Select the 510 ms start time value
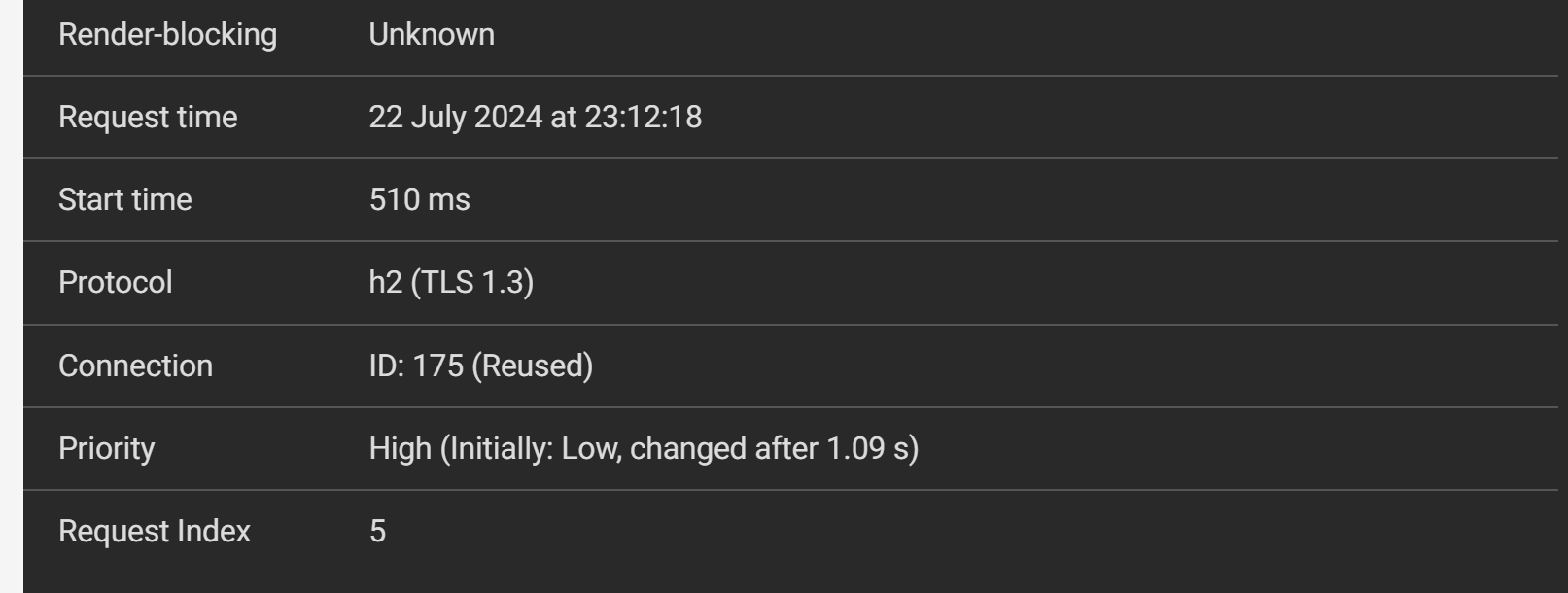 tap(419, 200)
